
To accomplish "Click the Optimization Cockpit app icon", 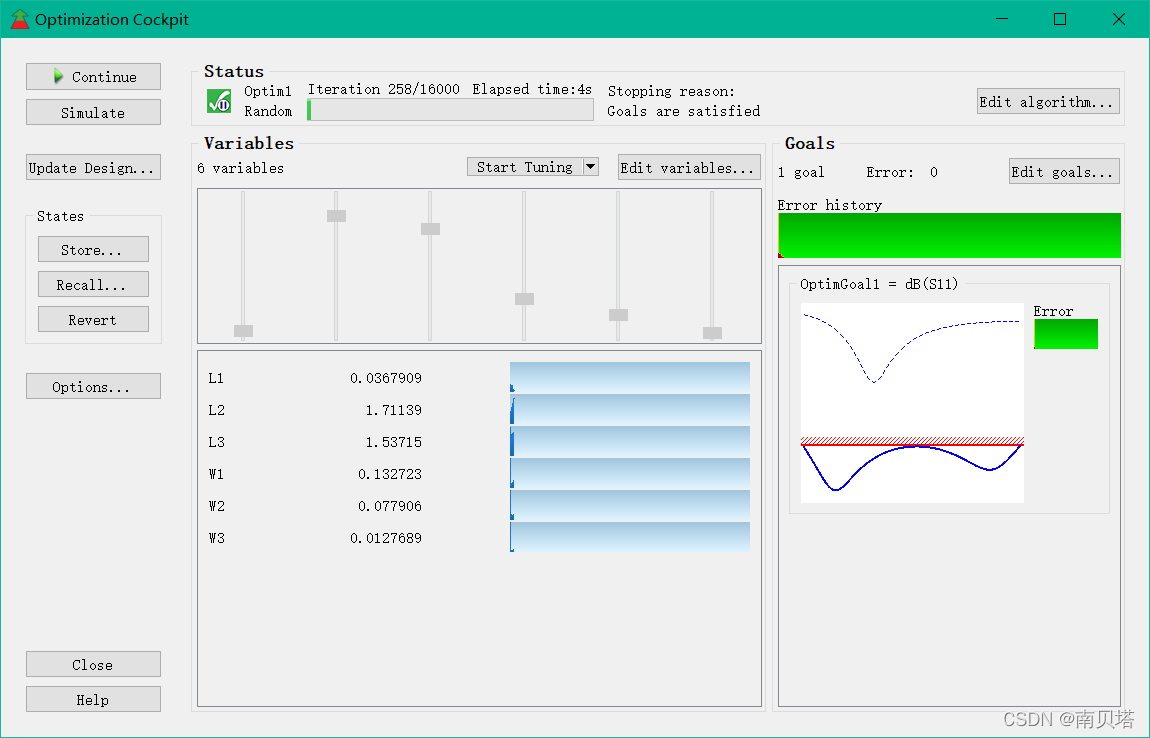I will pos(20,19).
